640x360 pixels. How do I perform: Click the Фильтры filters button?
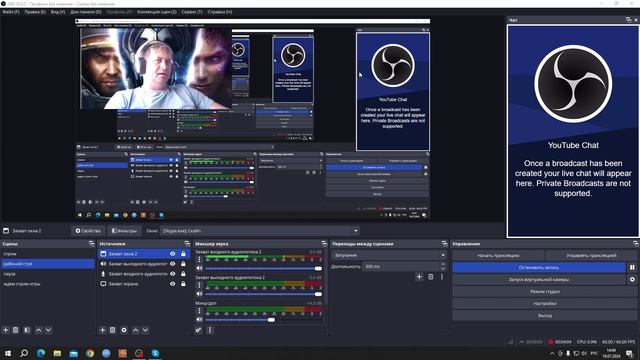124,231
